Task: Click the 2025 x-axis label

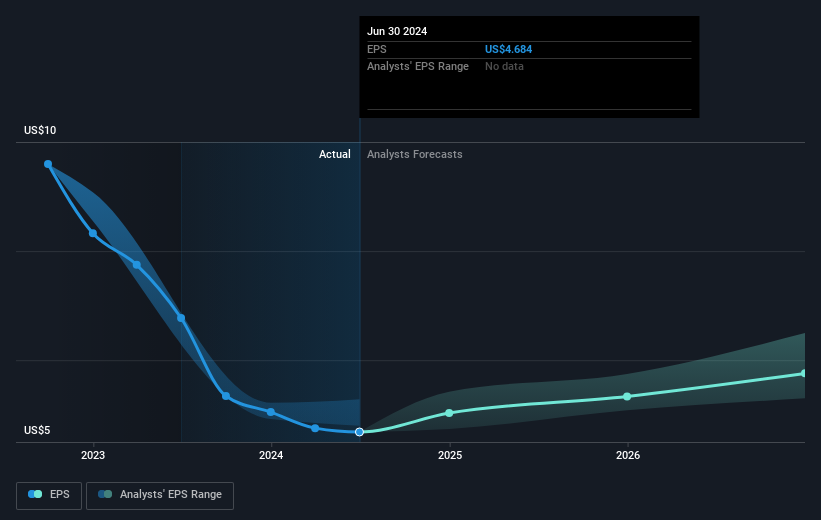Action: (450, 455)
